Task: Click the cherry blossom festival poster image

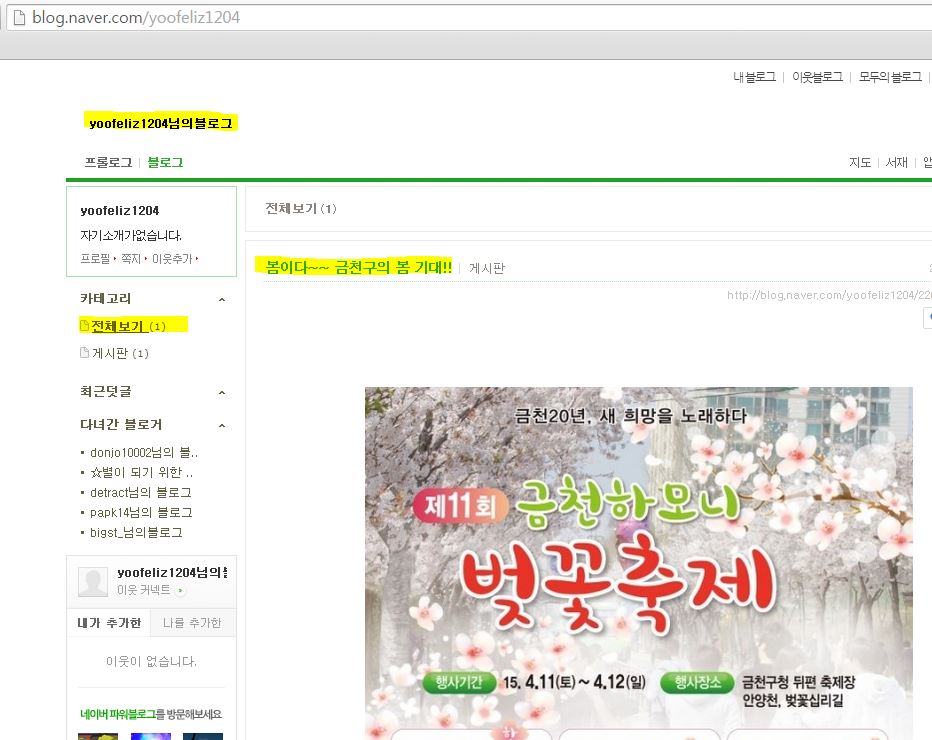Action: pyautogui.click(x=638, y=562)
